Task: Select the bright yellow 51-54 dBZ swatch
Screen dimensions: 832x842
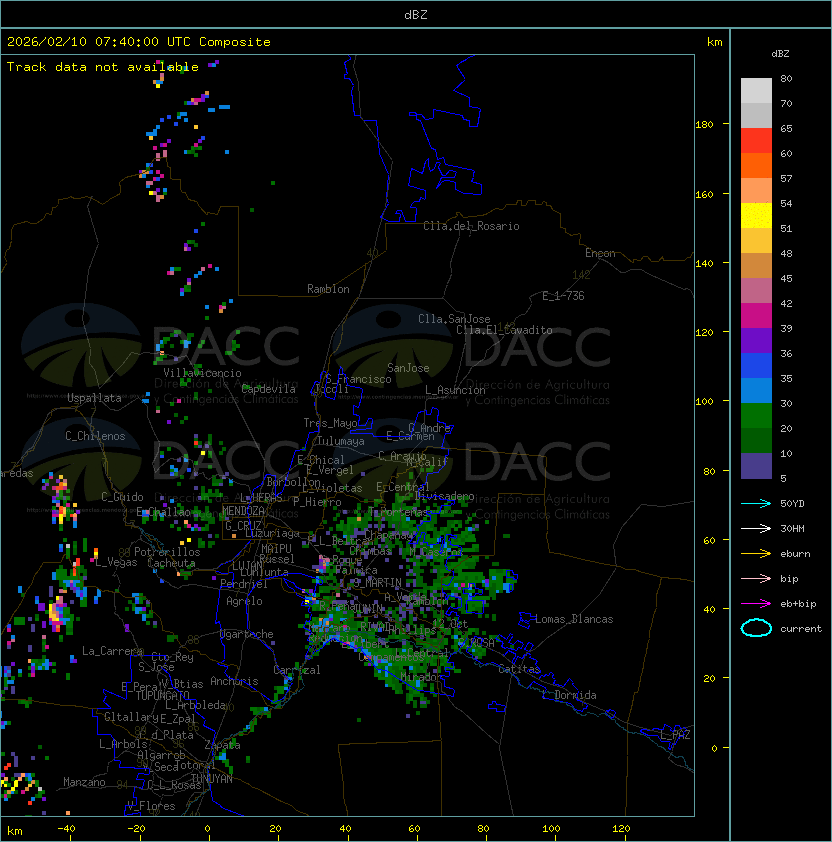Action: point(756,215)
